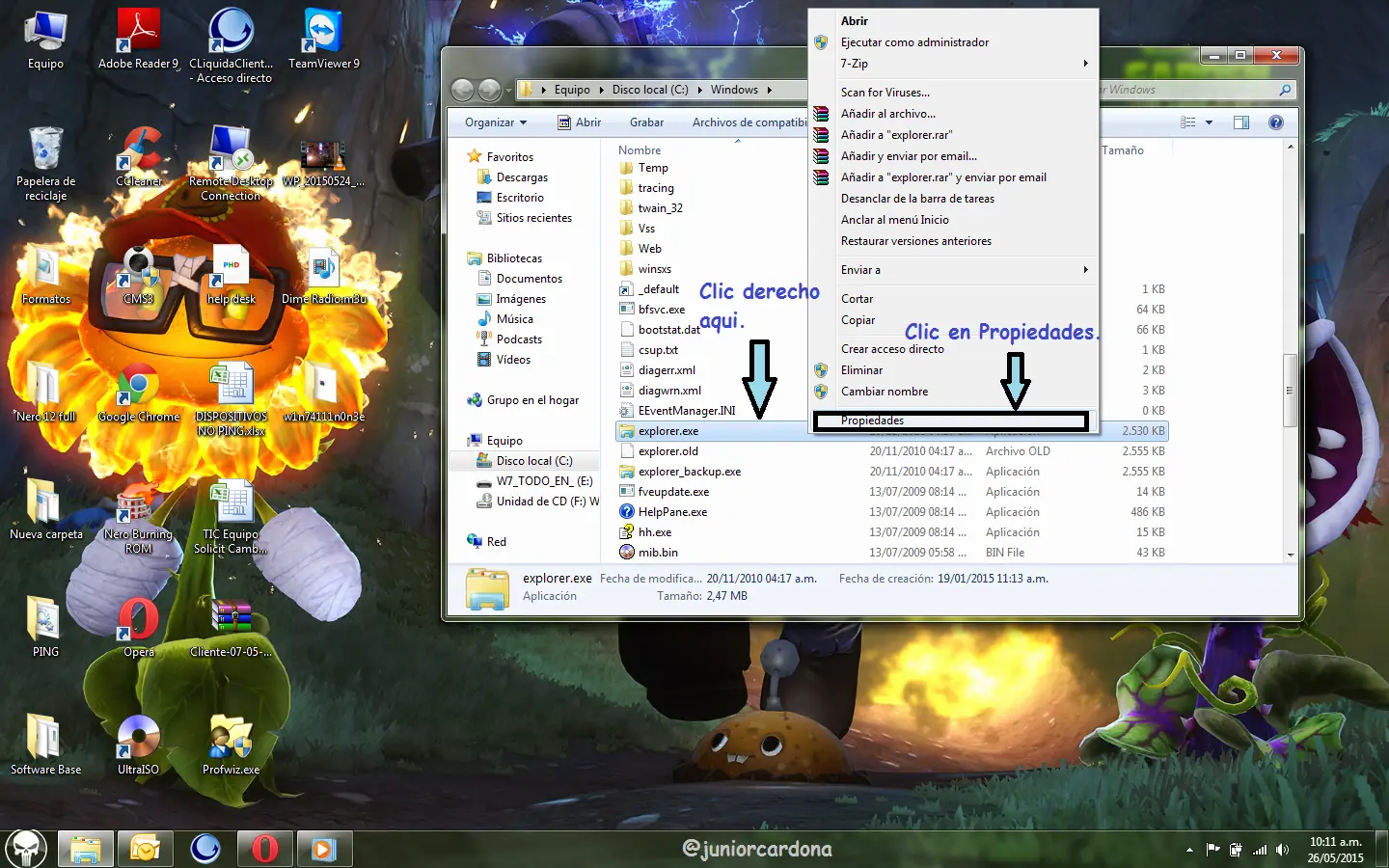Viewport: 1389px width, 868px height.
Task: Click the Start button skull icon
Action: click(x=26, y=849)
